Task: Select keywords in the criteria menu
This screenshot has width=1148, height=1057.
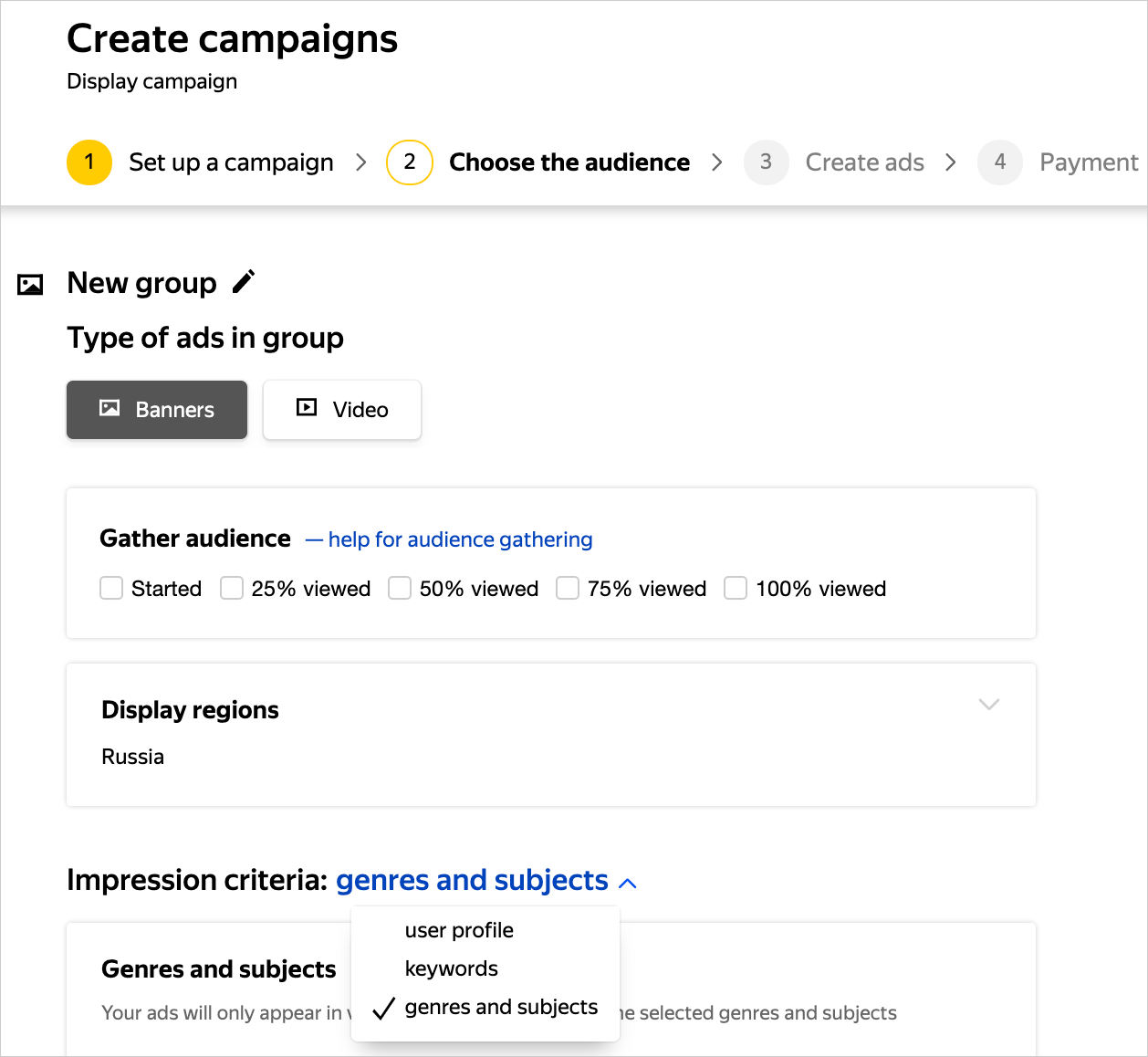Action: coord(452,968)
